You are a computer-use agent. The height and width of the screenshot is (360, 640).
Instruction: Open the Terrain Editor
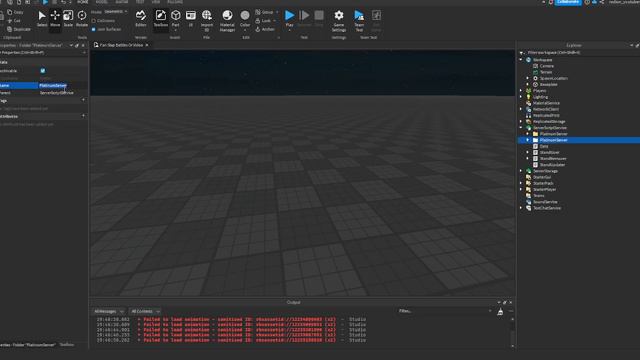point(141,18)
